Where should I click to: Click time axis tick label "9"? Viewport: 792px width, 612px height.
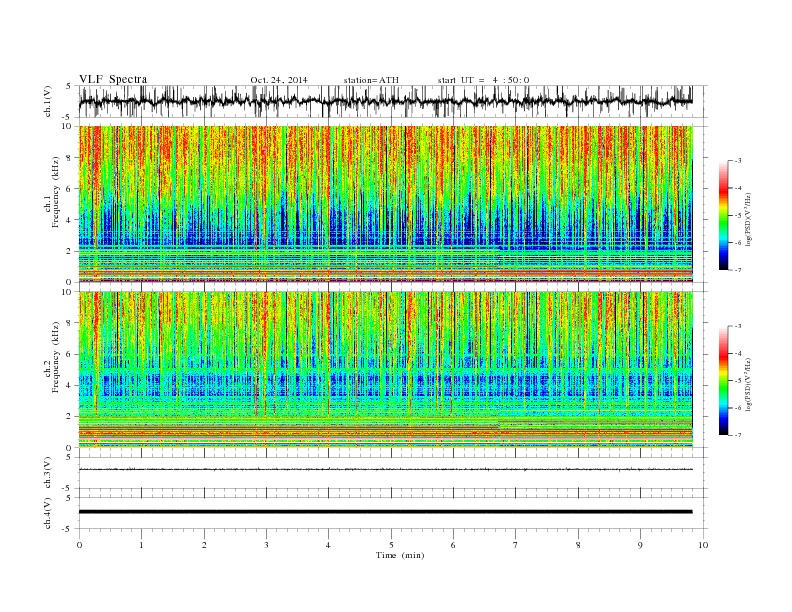640,545
